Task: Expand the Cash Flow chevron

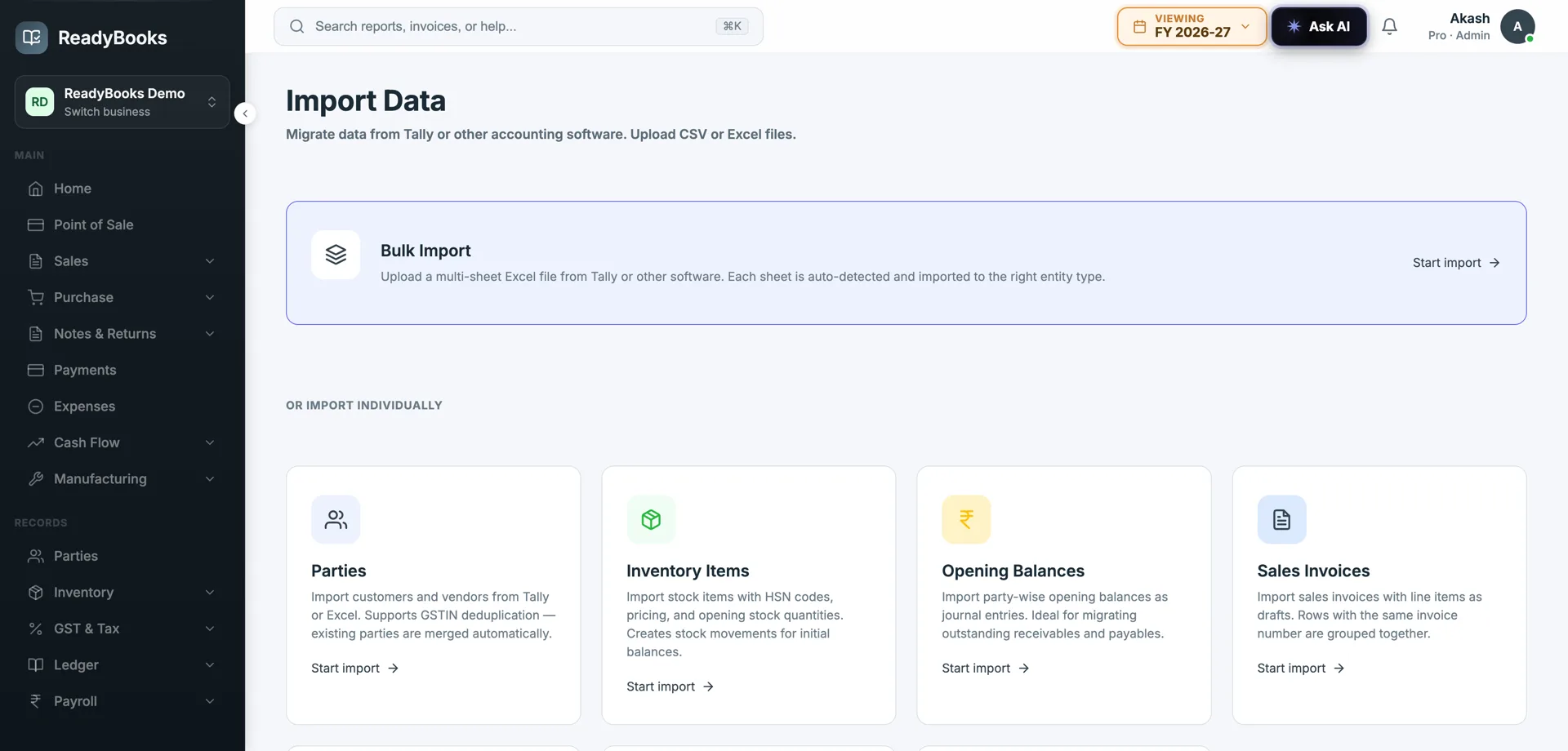Action: pos(210,442)
